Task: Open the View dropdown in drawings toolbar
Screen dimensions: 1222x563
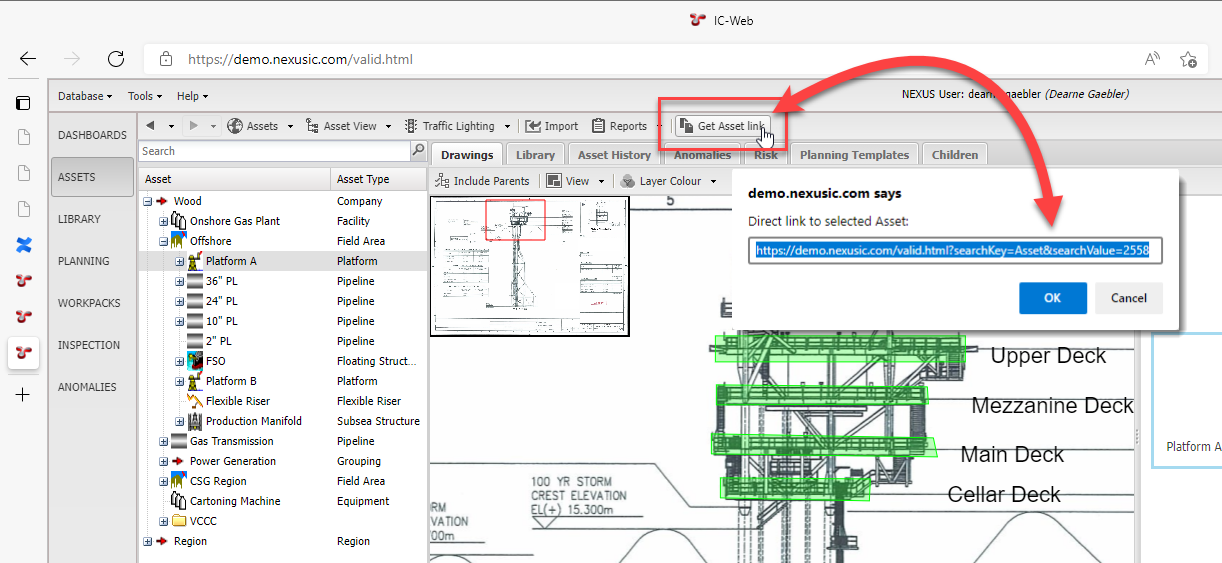Action: [576, 181]
